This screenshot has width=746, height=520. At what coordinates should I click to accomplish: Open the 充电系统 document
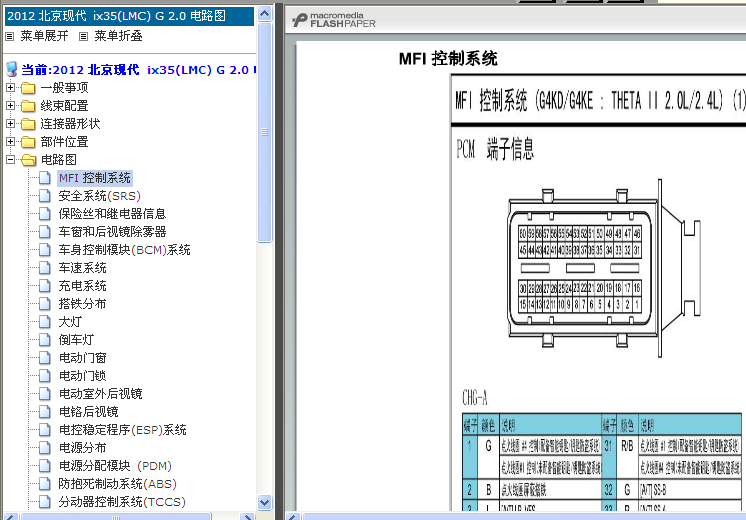click(x=82, y=286)
